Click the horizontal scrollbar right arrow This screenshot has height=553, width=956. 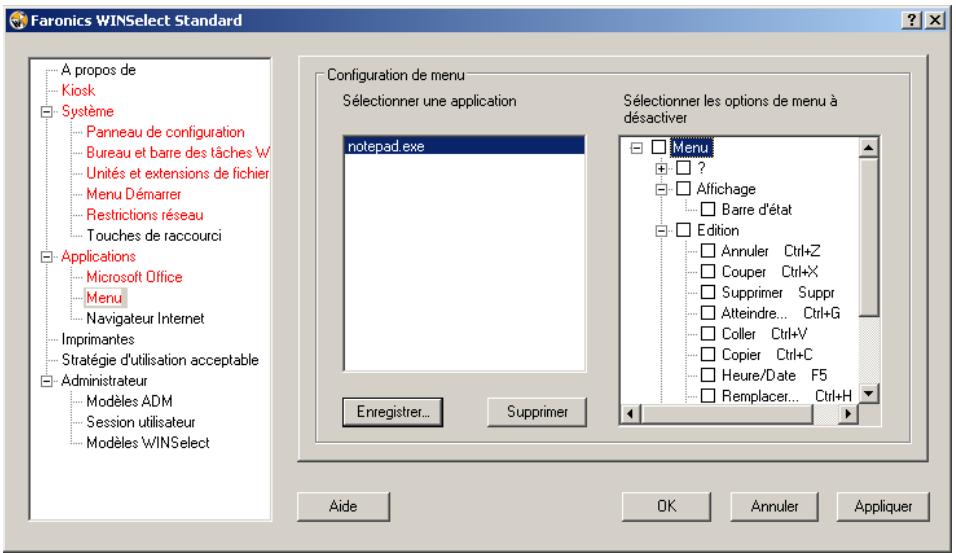pyautogui.click(x=847, y=414)
